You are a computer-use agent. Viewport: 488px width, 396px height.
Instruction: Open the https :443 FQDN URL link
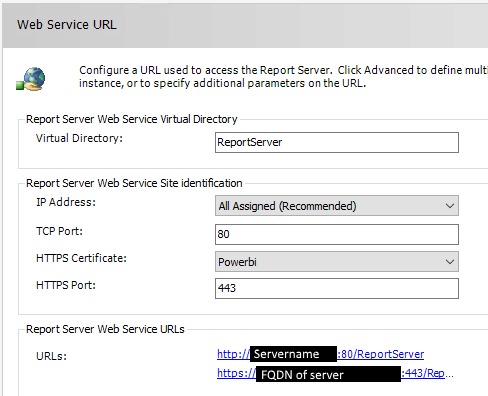(335, 374)
